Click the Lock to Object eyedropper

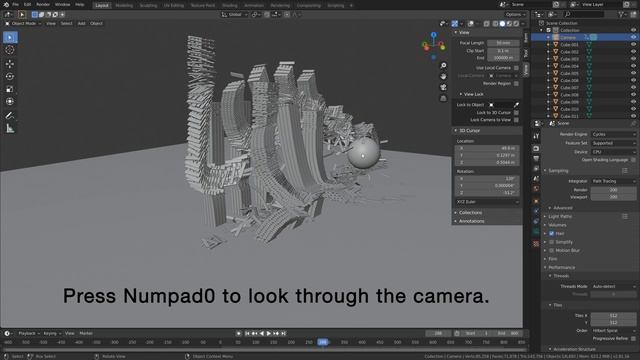coord(516,105)
